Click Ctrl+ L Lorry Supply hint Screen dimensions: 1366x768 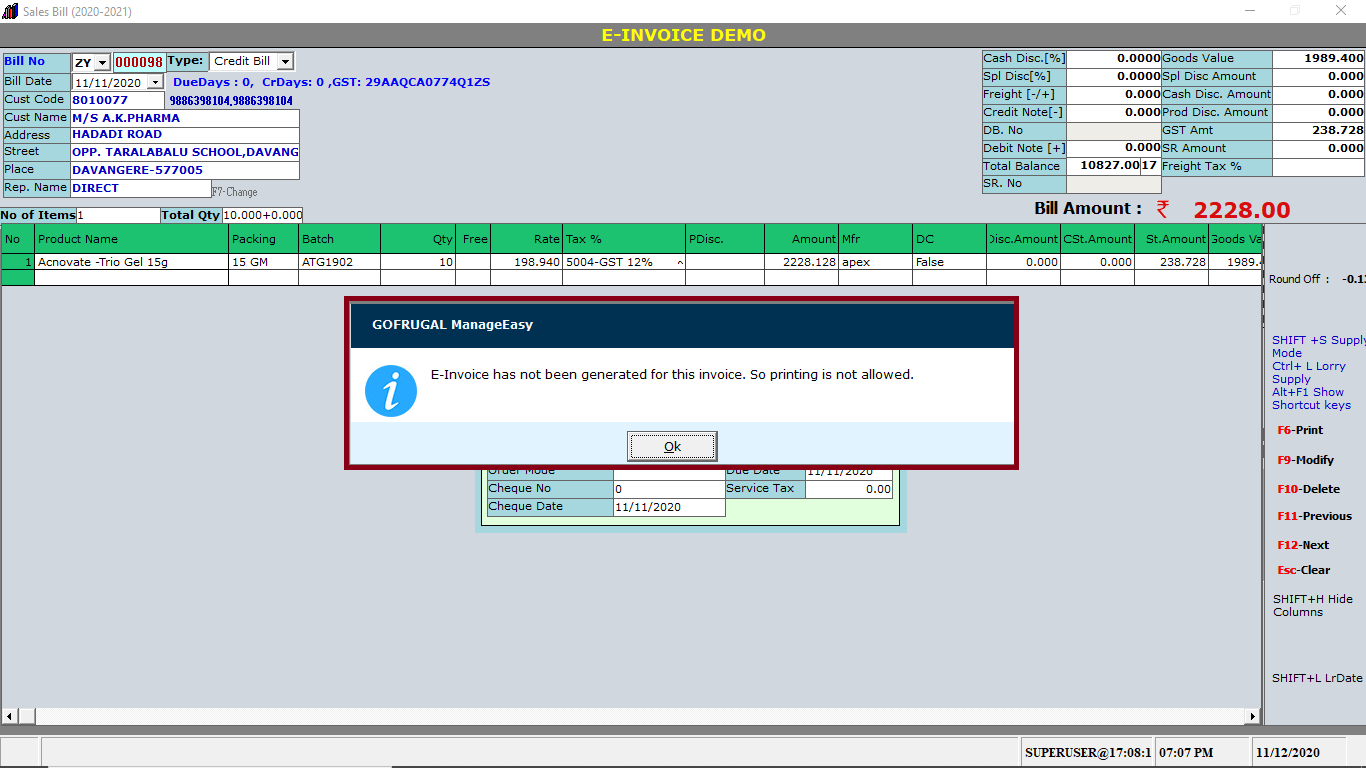point(1309,372)
